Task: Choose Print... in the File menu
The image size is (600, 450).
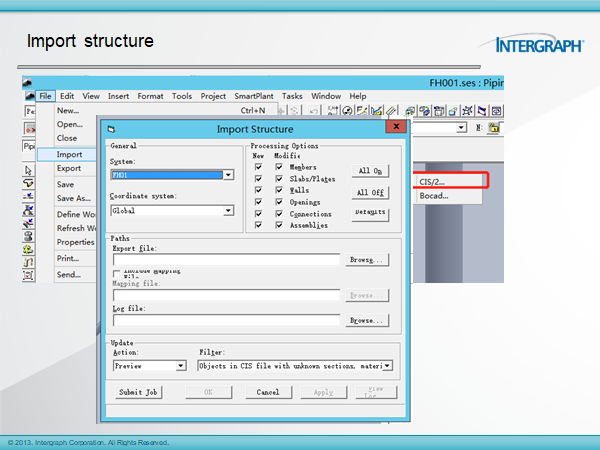Action: (68, 258)
